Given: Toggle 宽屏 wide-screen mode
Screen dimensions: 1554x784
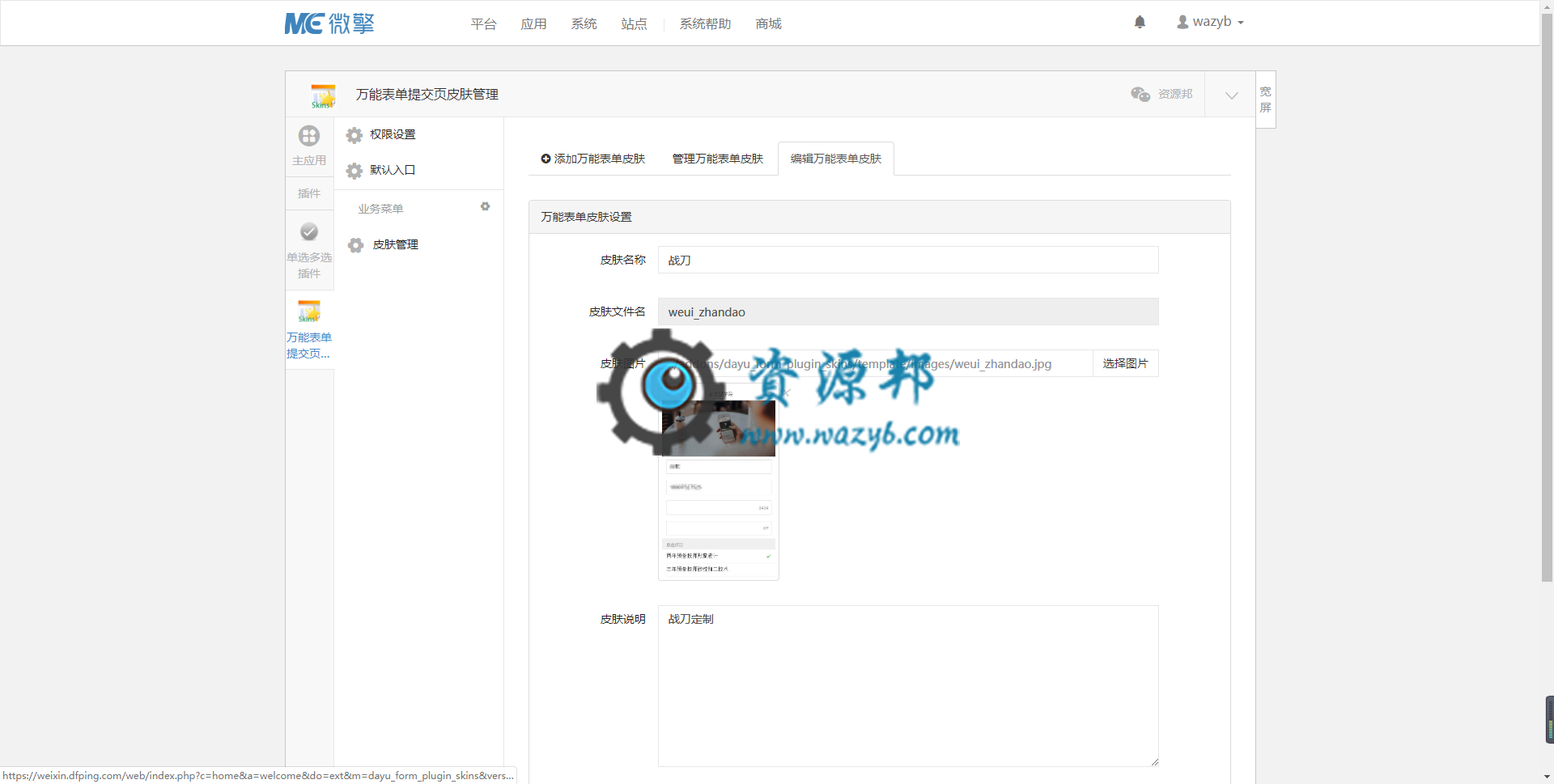Looking at the screenshot, I should (1266, 100).
